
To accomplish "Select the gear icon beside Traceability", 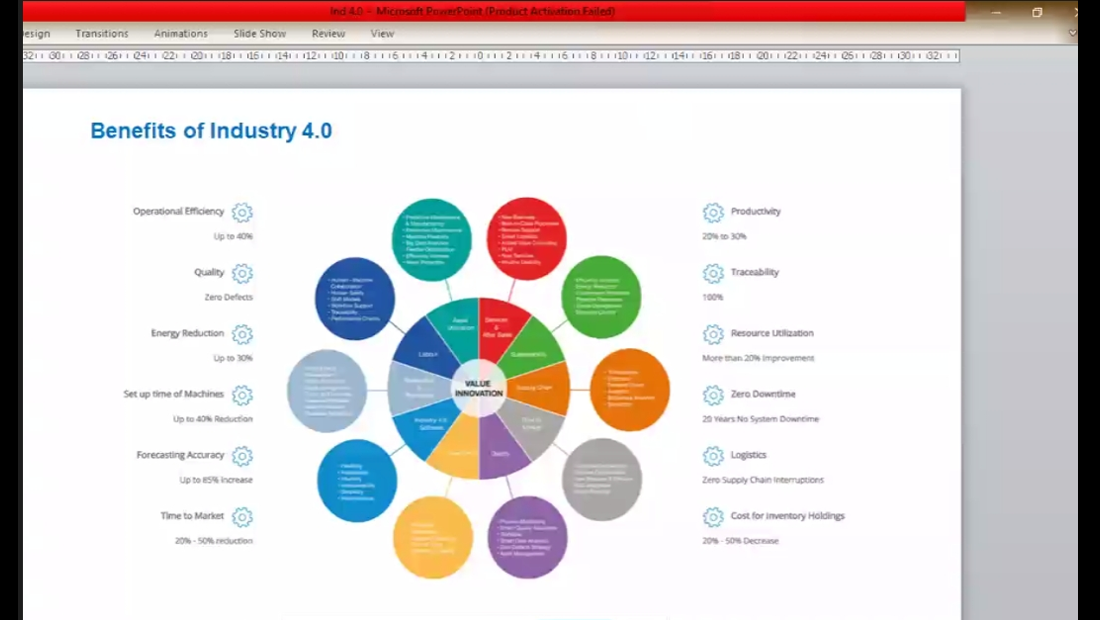I will [x=713, y=273].
